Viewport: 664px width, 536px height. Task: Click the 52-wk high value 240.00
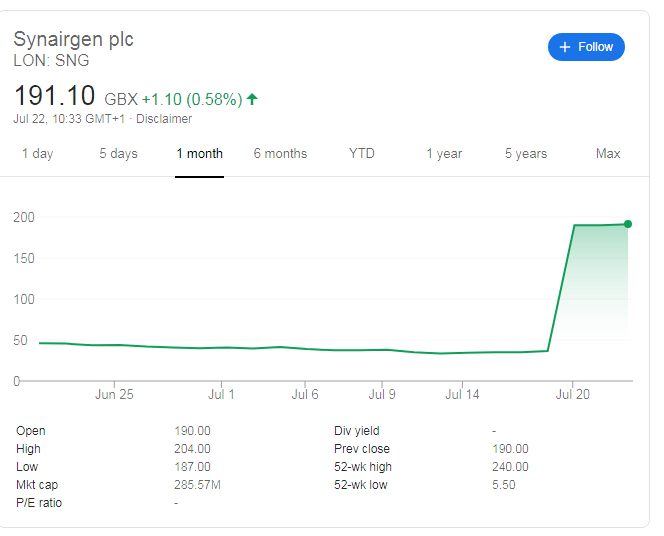click(x=510, y=467)
